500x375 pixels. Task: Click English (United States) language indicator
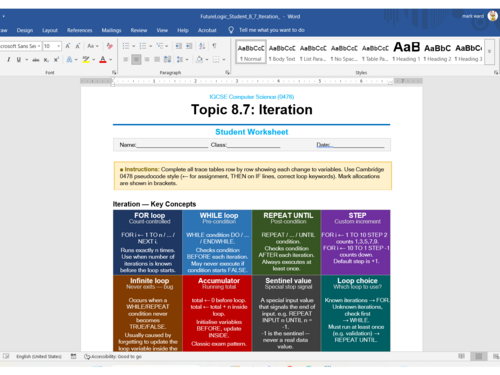(x=39, y=356)
